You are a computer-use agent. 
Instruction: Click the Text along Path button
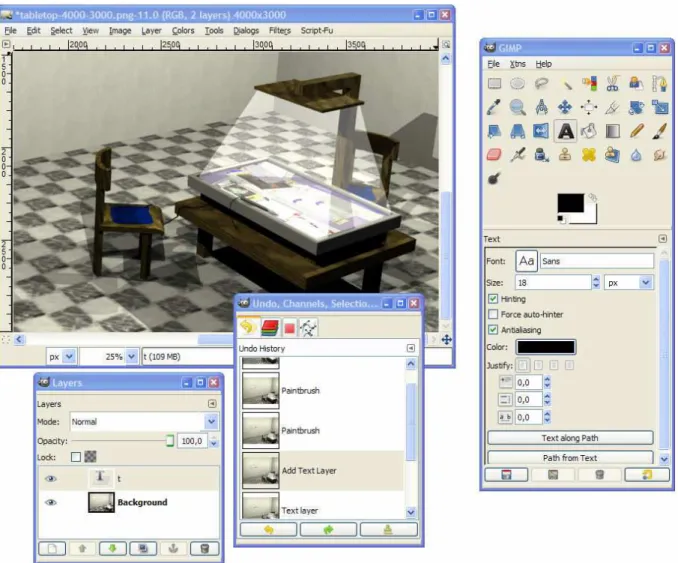pos(570,438)
